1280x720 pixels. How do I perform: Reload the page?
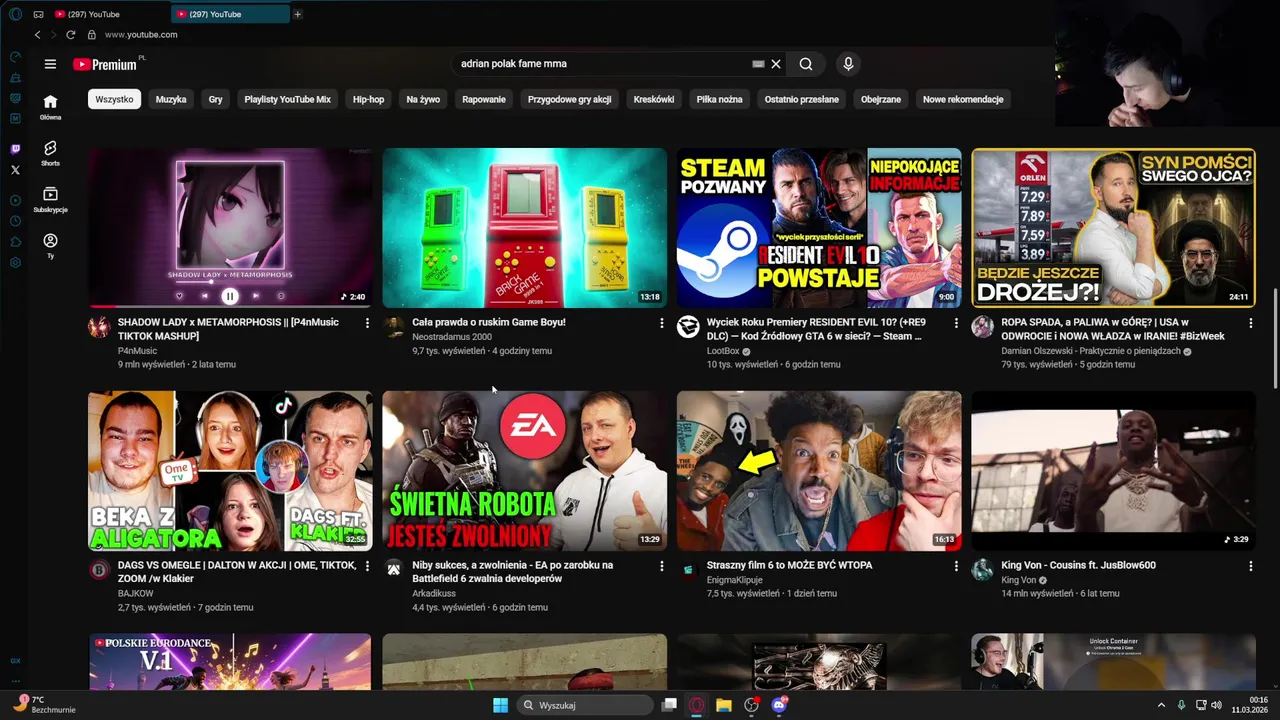pos(70,35)
